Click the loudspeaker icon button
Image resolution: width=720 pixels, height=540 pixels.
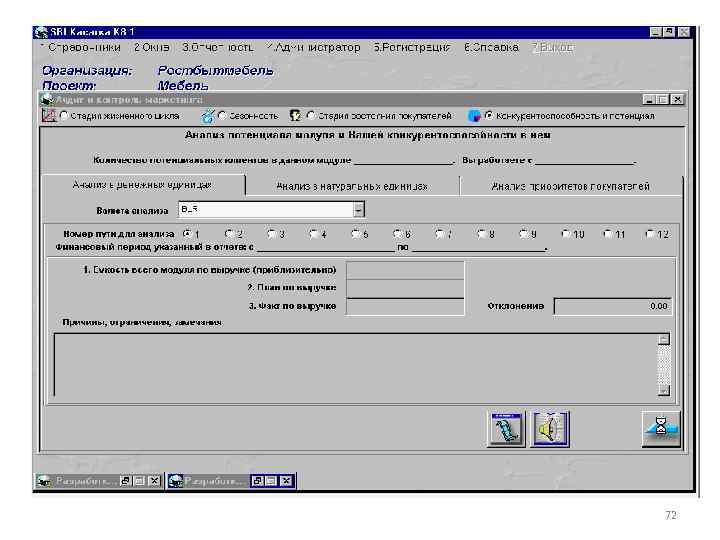tap(550, 429)
